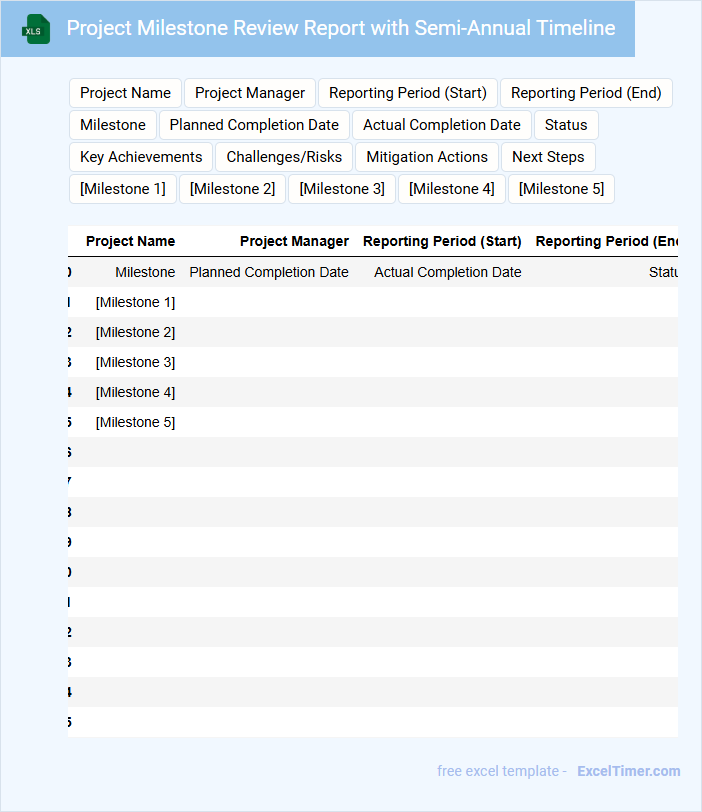The width and height of the screenshot is (702, 812).
Task: Click the Planned Completion Date table cell
Action: tap(269, 272)
